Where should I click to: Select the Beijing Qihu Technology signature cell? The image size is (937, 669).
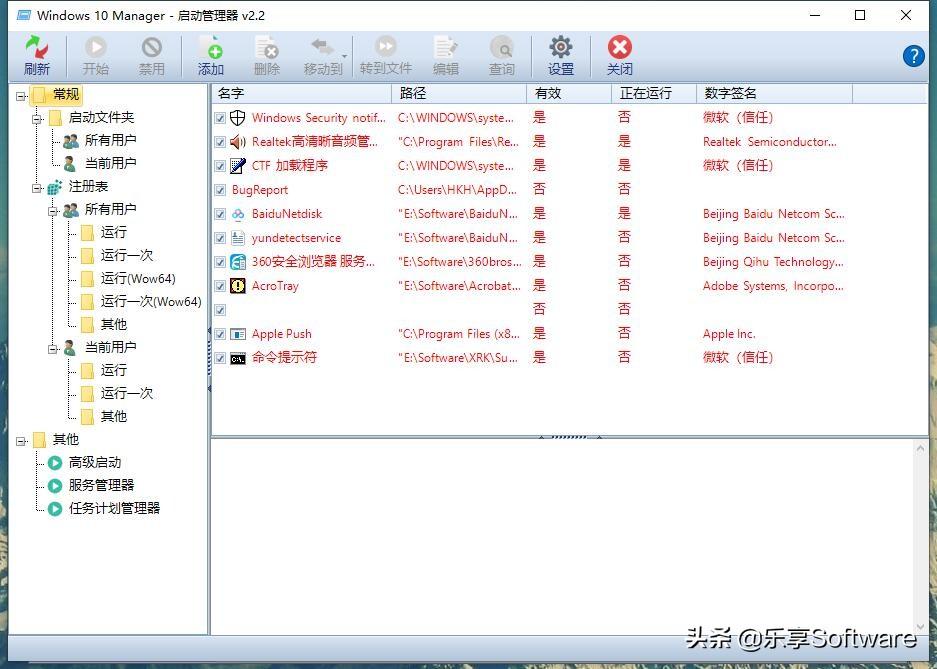773,262
